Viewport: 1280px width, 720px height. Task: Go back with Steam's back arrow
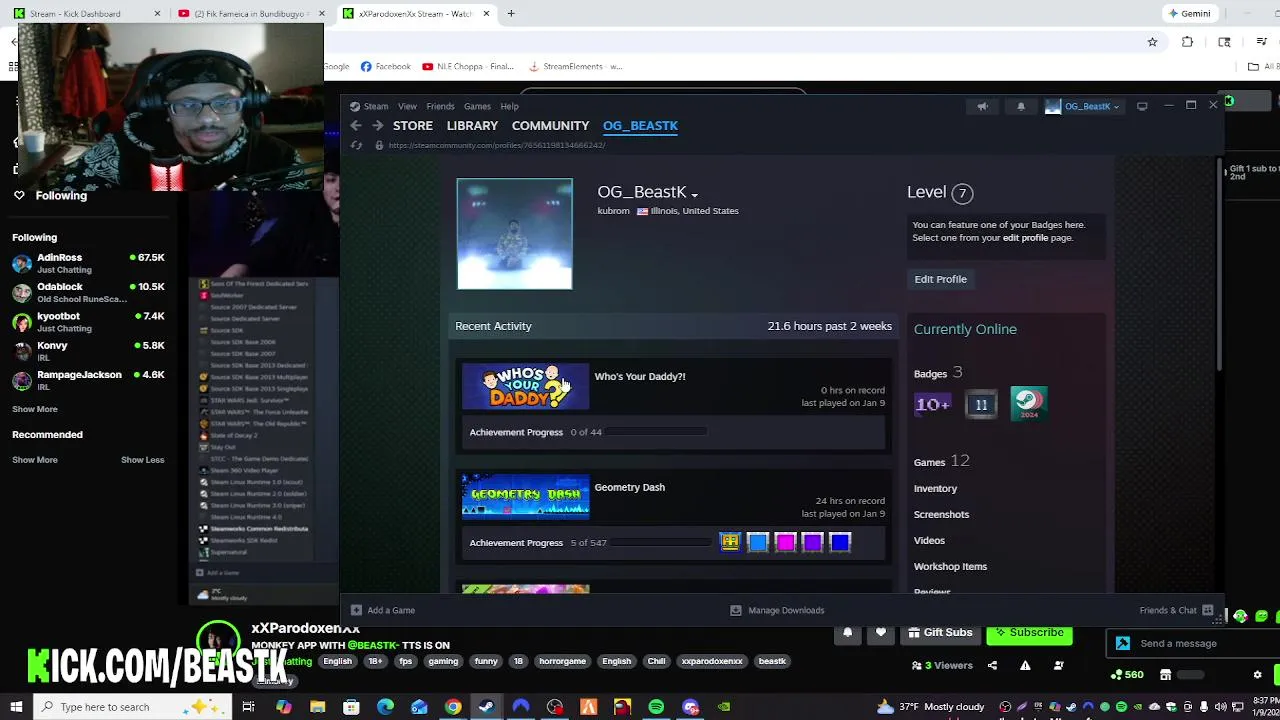(x=356, y=125)
